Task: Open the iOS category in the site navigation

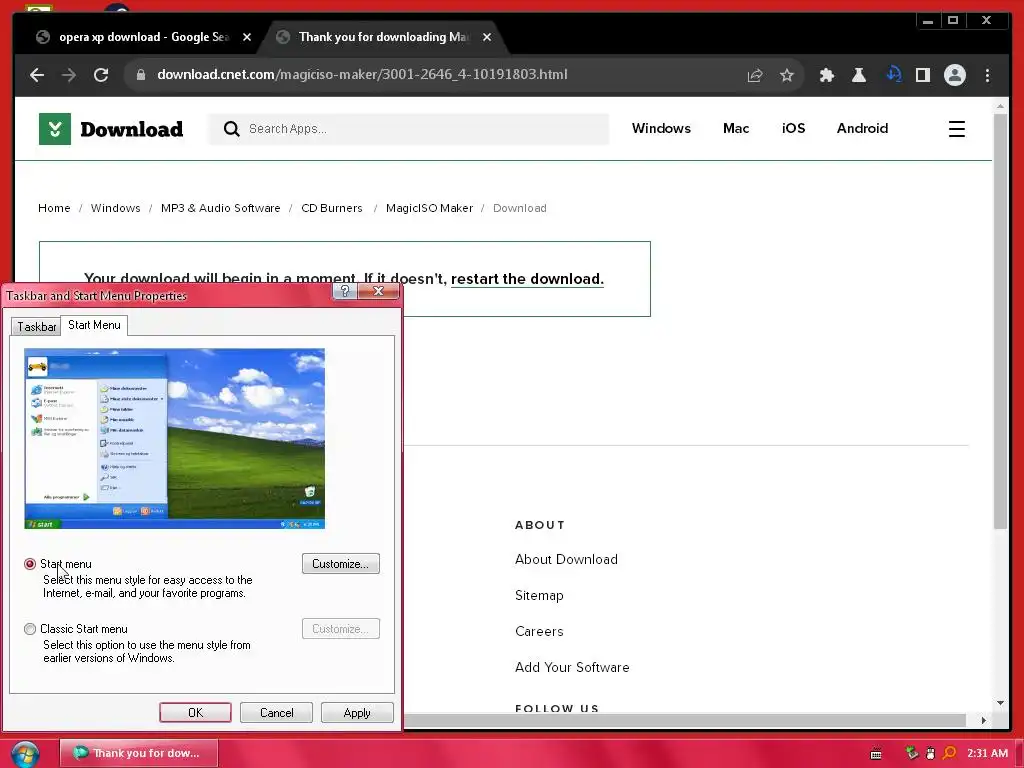Action: click(x=793, y=129)
